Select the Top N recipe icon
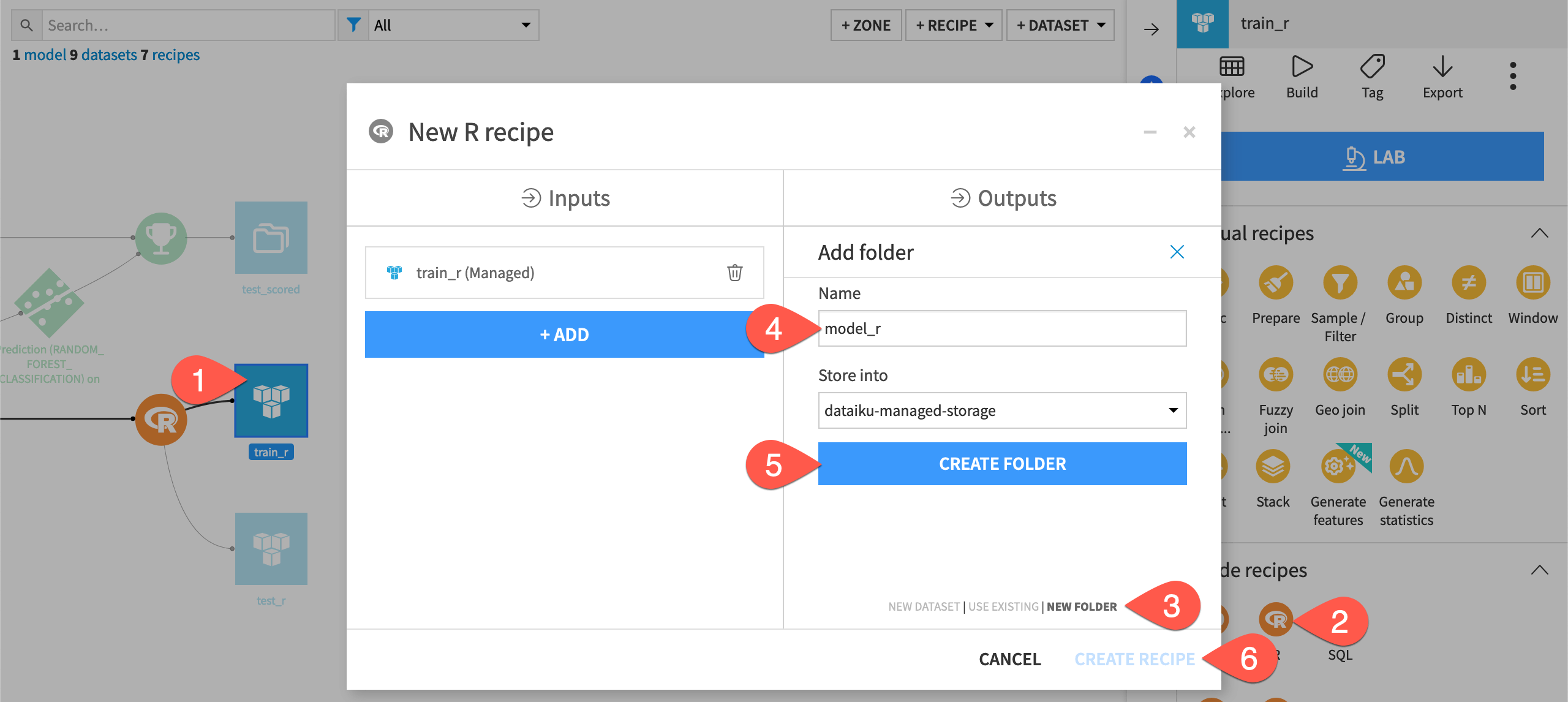 (x=1469, y=375)
